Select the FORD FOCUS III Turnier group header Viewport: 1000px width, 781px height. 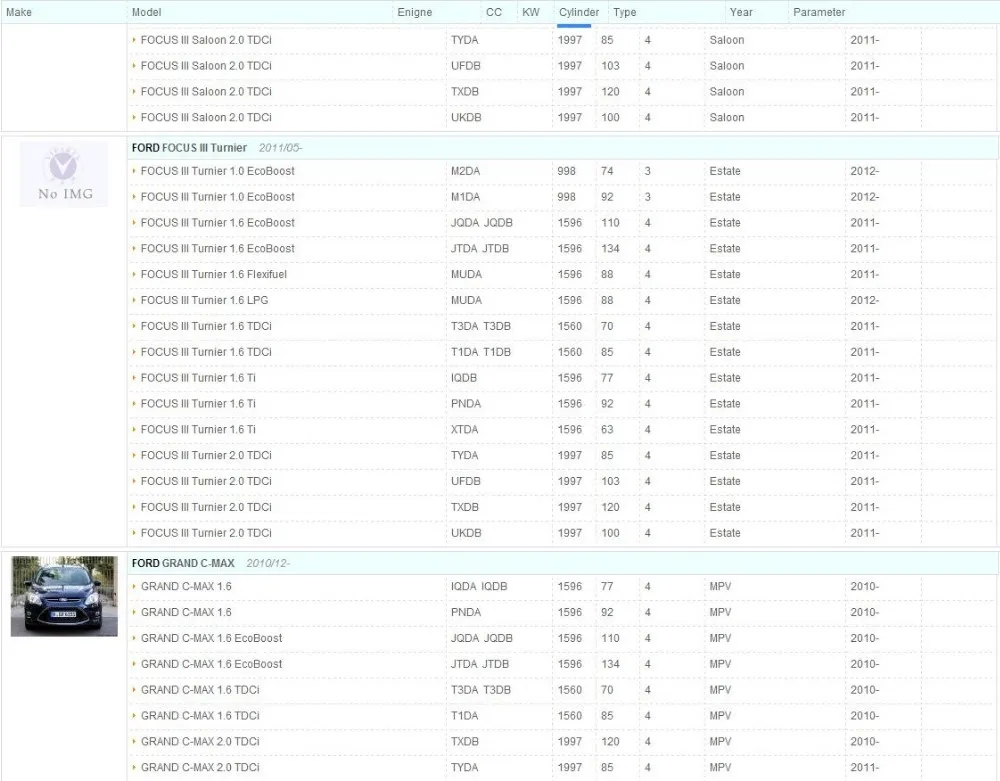[x=562, y=148]
